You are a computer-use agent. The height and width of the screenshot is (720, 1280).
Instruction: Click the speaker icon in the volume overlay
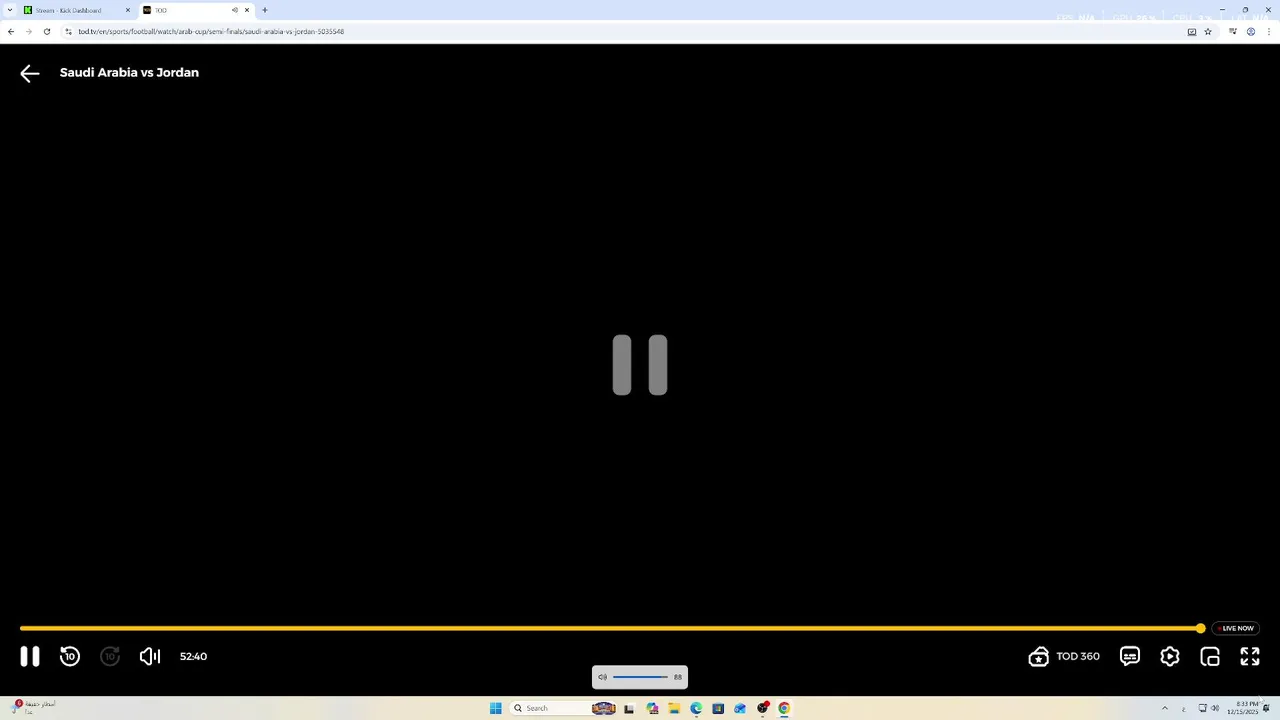(x=602, y=677)
